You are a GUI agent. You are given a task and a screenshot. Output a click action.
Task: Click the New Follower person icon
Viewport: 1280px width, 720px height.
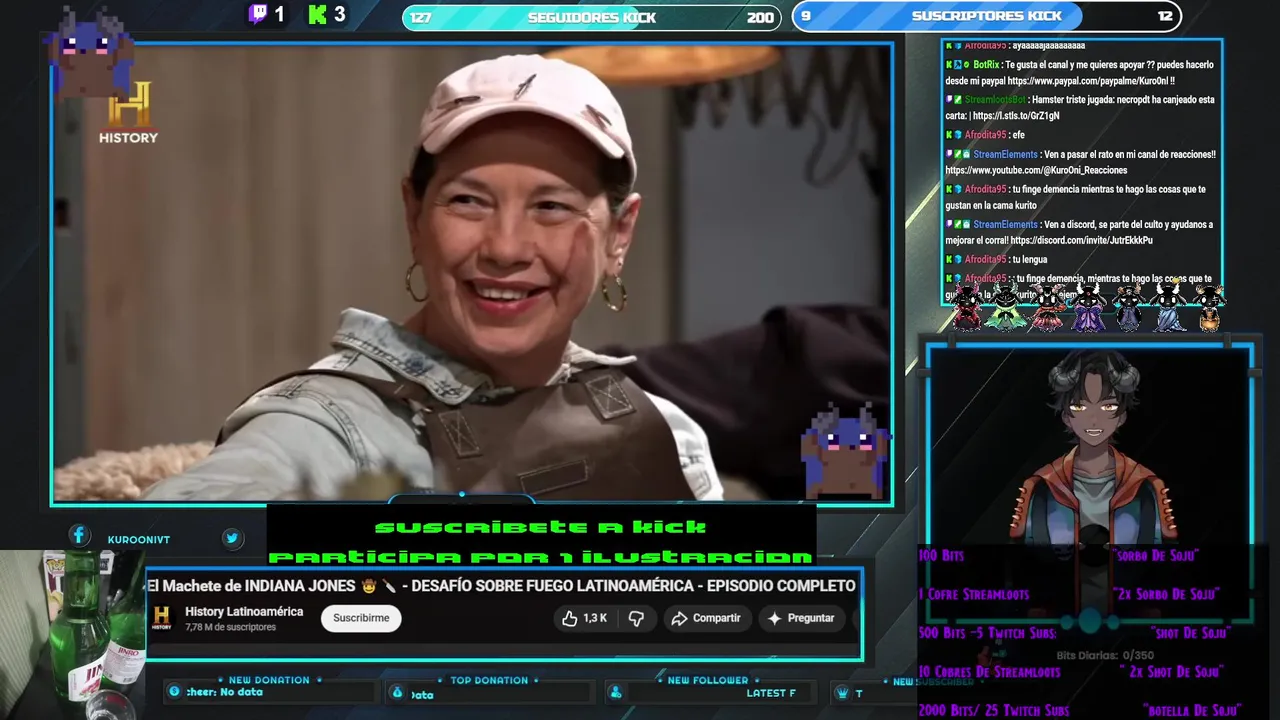click(616, 693)
